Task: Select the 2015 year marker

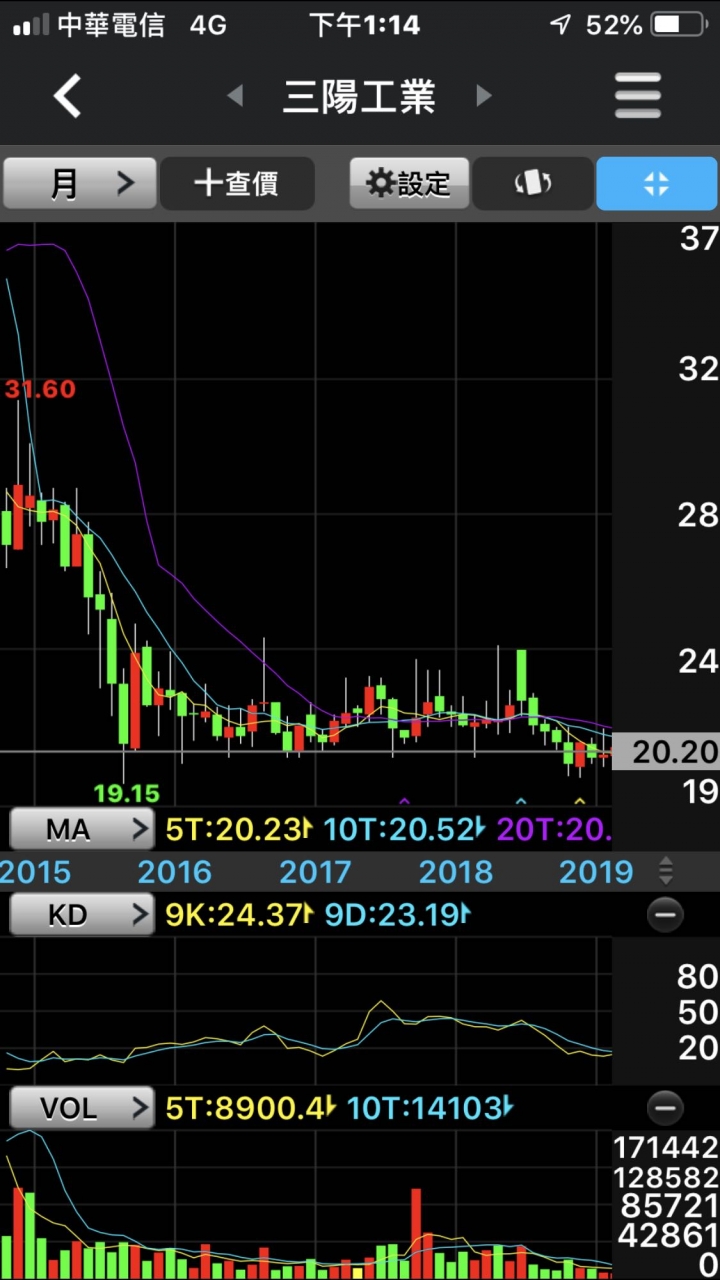Action: pyautogui.click(x=36, y=872)
